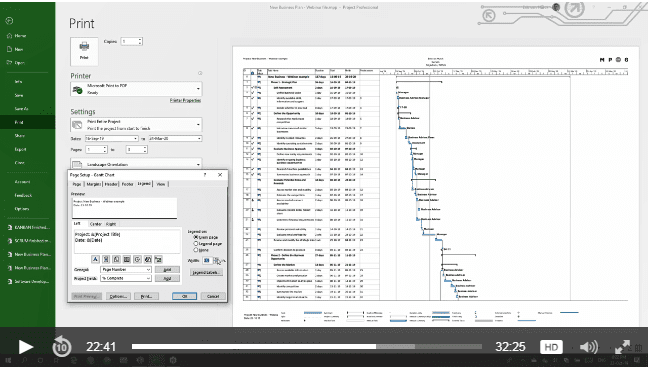The image size is (649, 367).
Task: Seek on the video progress bar
Action: (307, 346)
